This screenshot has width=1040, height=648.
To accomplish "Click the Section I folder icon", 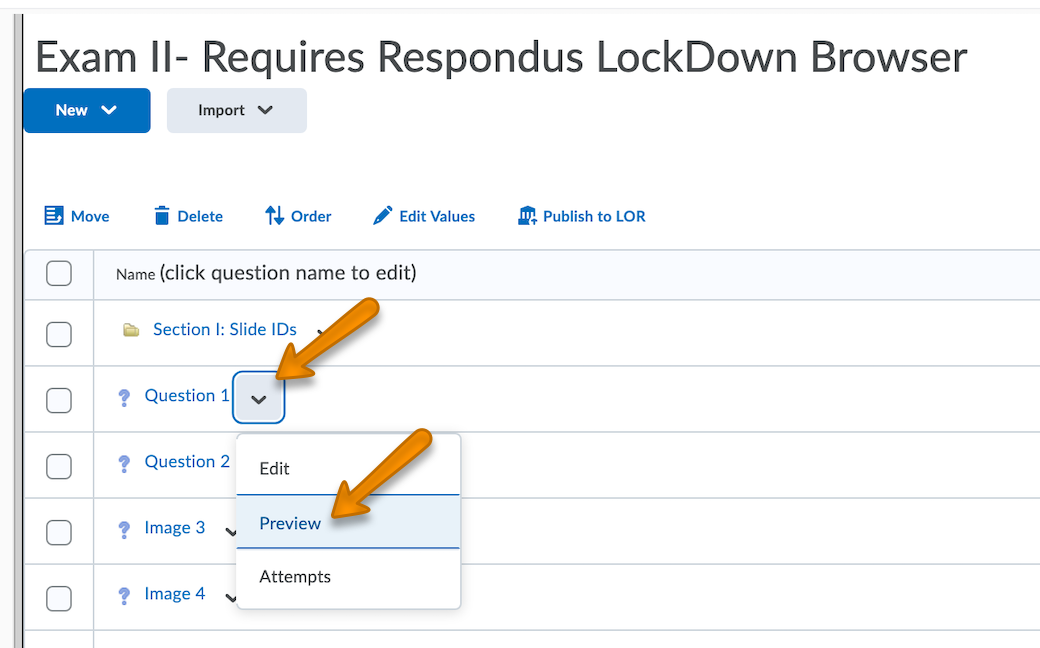I will click(131, 330).
